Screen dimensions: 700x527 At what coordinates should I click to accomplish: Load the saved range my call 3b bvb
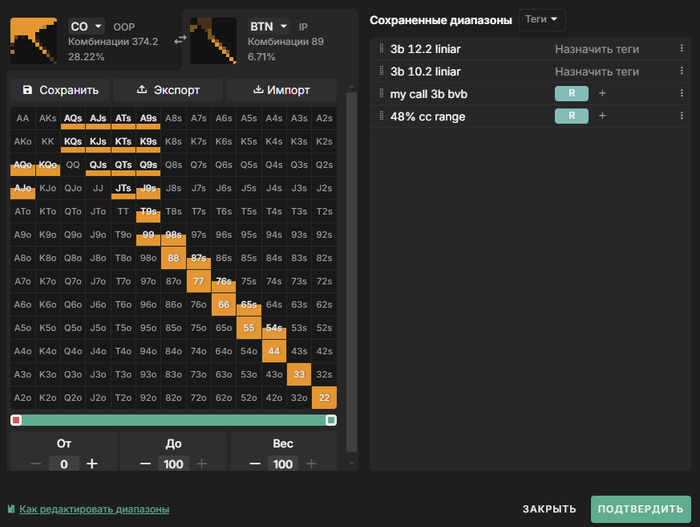tap(429, 94)
